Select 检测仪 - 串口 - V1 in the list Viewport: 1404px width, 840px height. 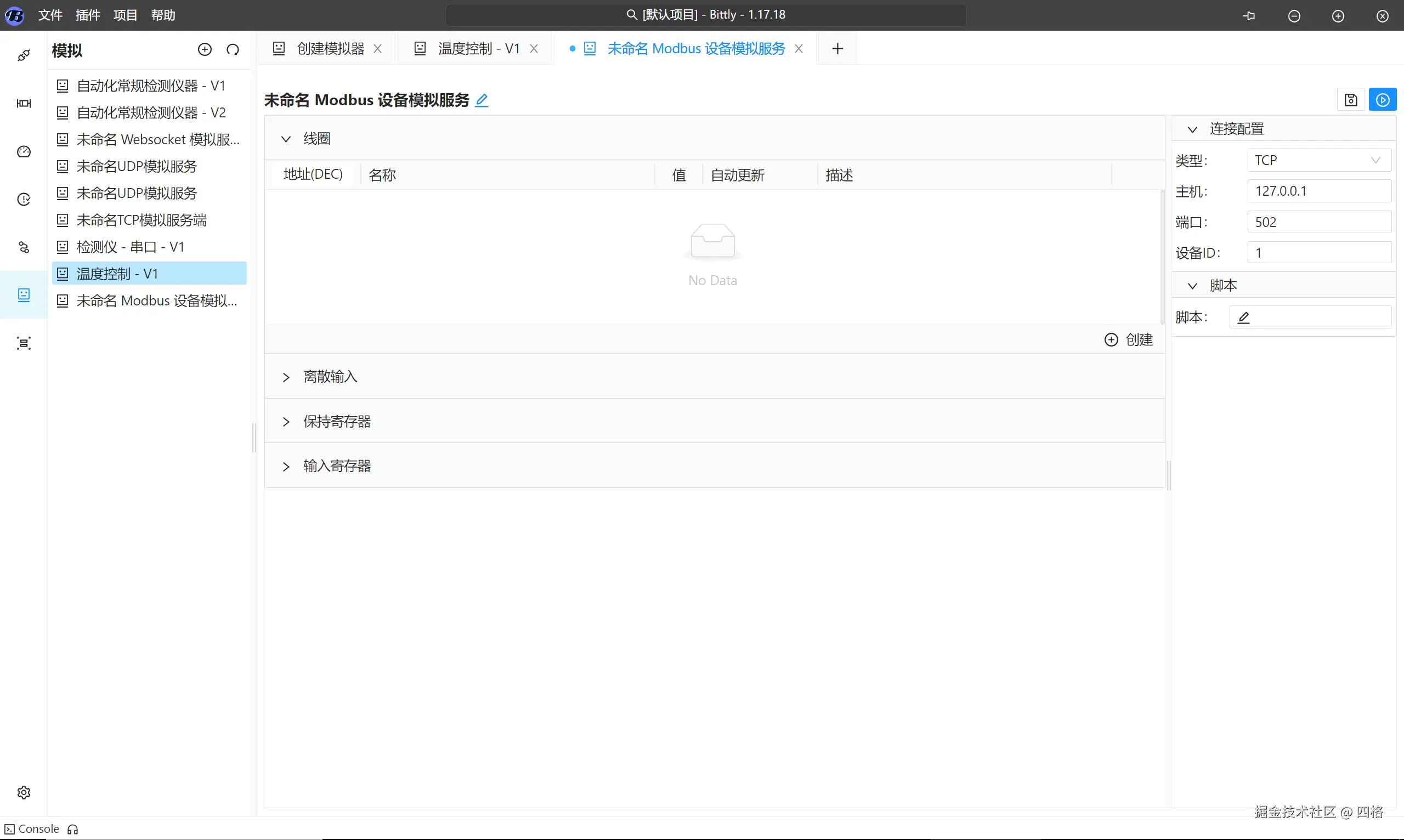click(130, 247)
